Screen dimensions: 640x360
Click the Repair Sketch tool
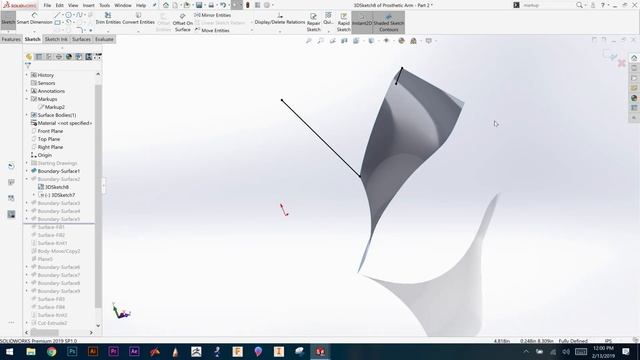pos(313,22)
